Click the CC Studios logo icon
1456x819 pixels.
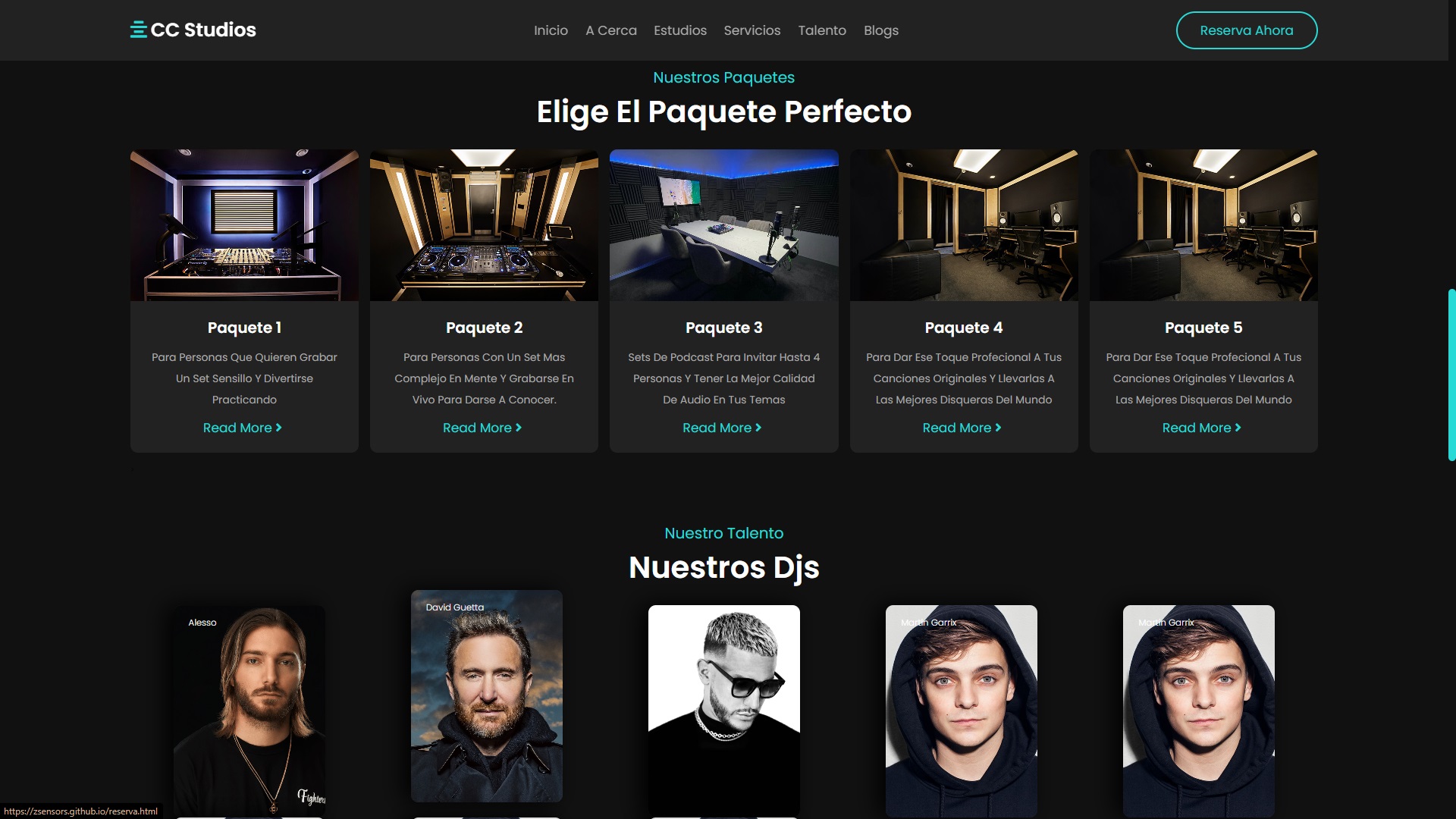click(138, 30)
